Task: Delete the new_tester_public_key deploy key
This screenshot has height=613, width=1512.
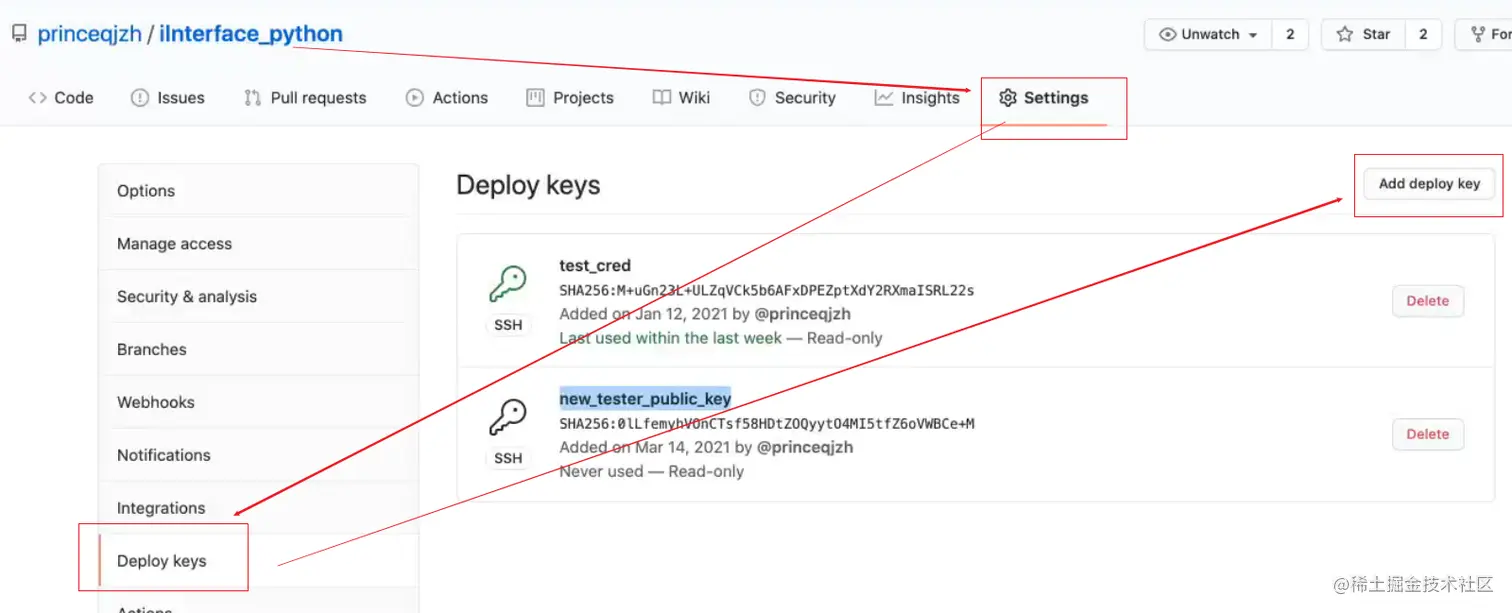Action: (x=1428, y=434)
